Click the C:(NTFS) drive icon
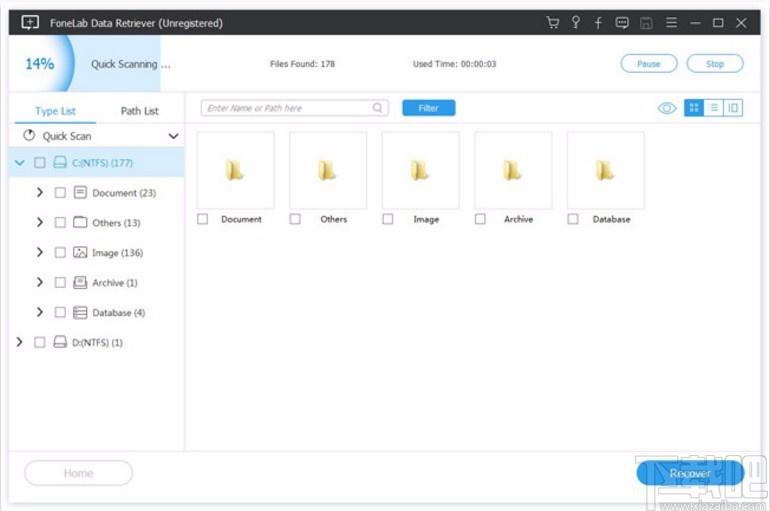Image resolution: width=770 pixels, height=511 pixels. (60, 162)
